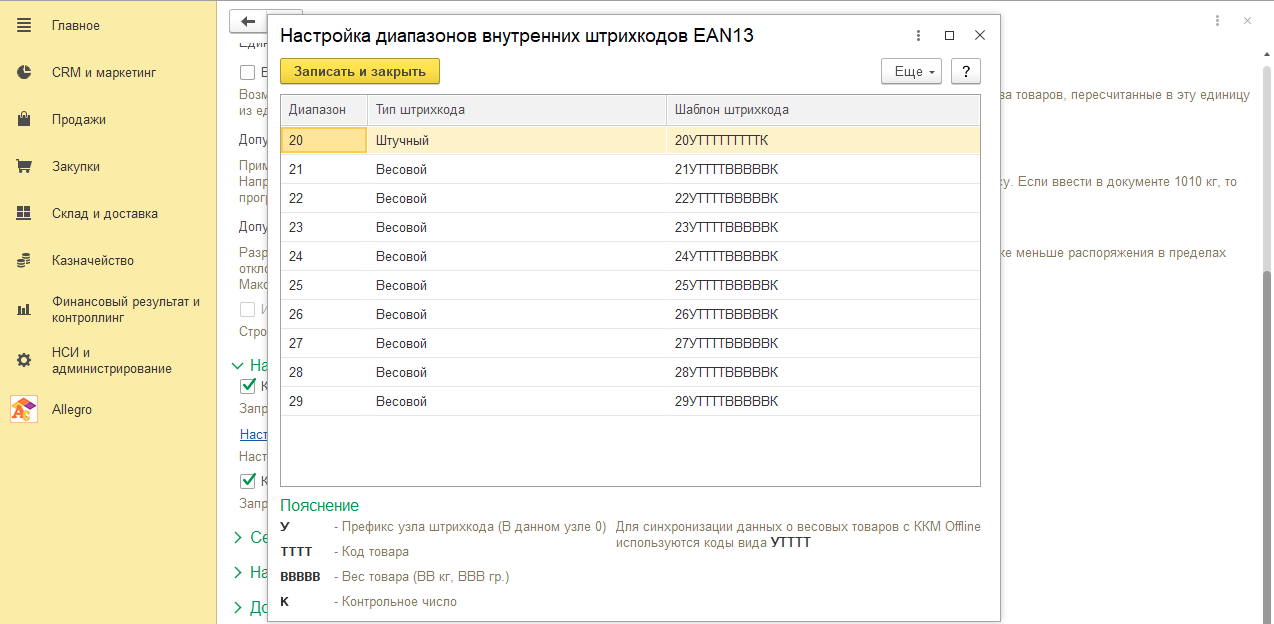The height and width of the screenshot is (624, 1274).
Task: Click the CRM и маркетинг pie chart icon
Action: point(24,72)
